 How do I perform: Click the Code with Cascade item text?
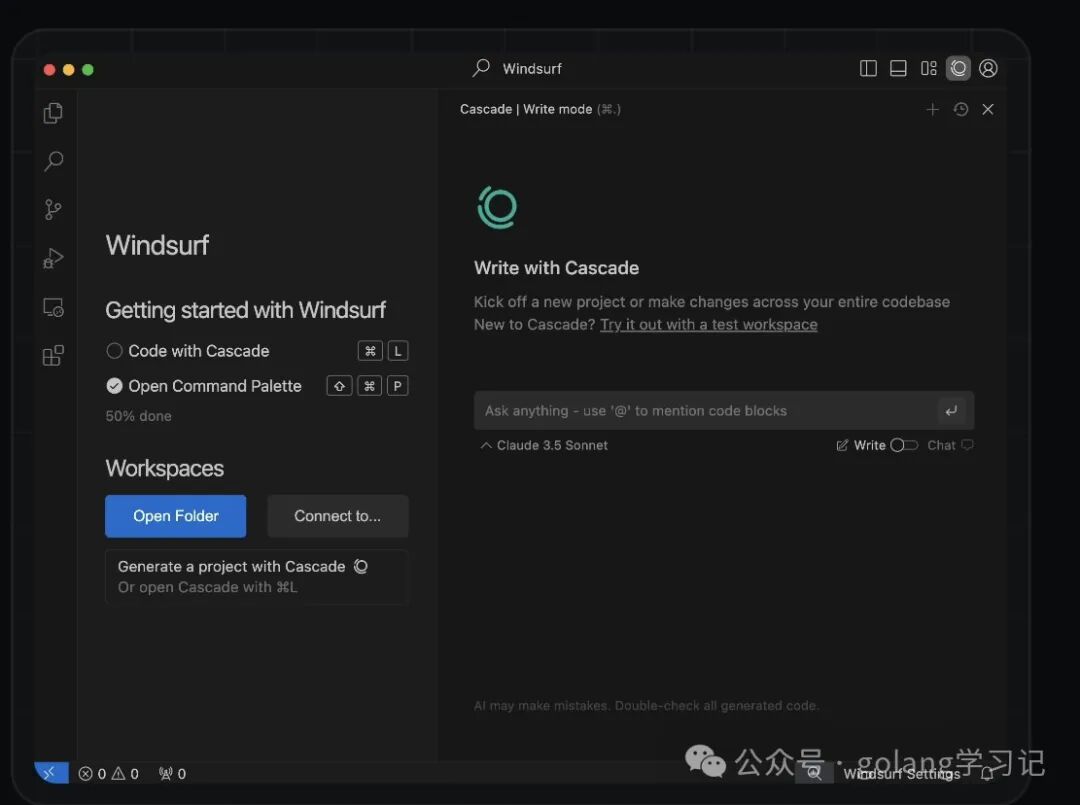coord(198,351)
